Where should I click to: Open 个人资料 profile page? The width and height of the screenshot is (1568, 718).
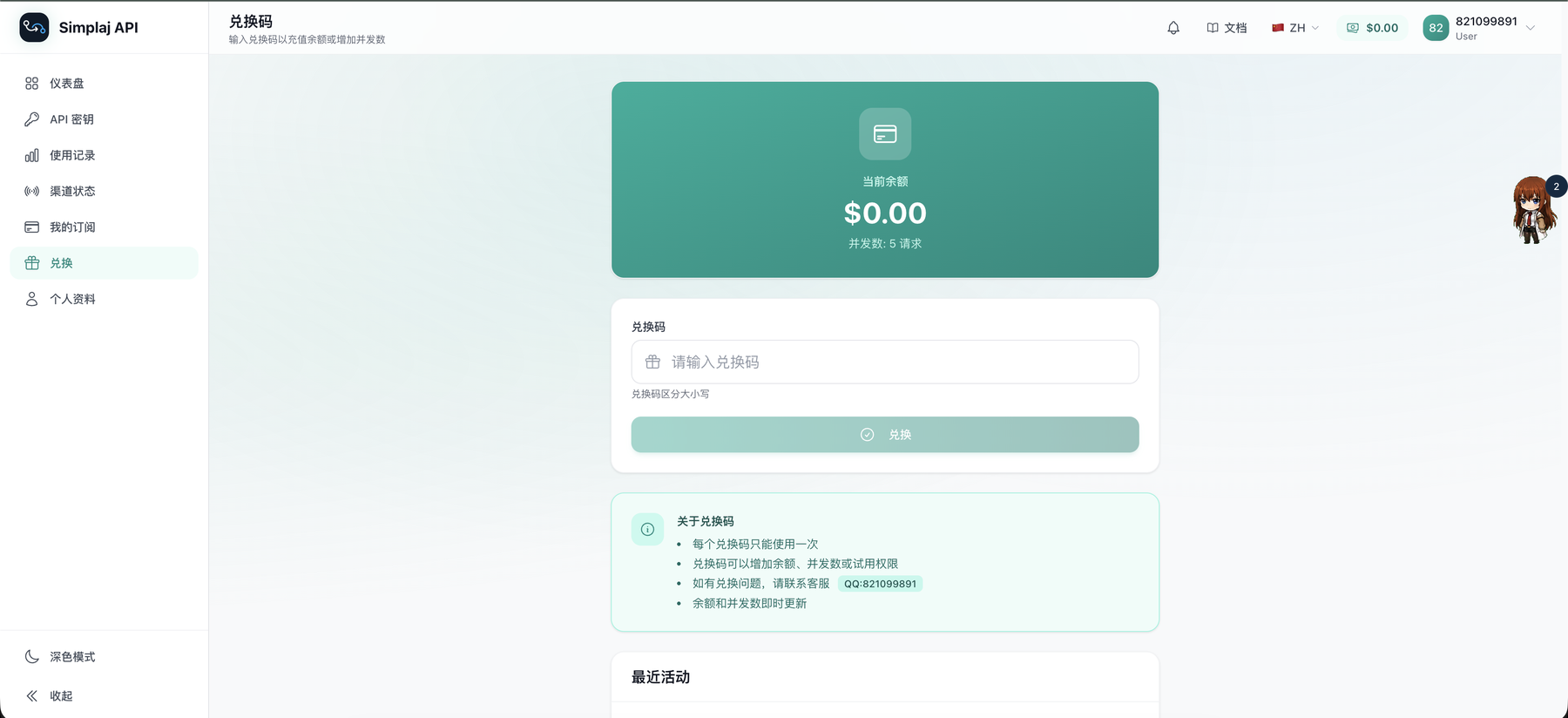pos(104,299)
